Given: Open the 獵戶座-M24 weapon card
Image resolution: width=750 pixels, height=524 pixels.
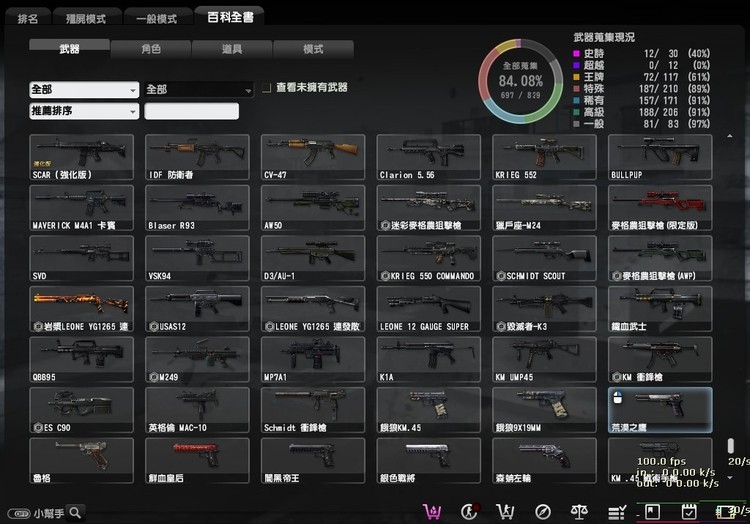Looking at the screenshot, I should (544, 208).
